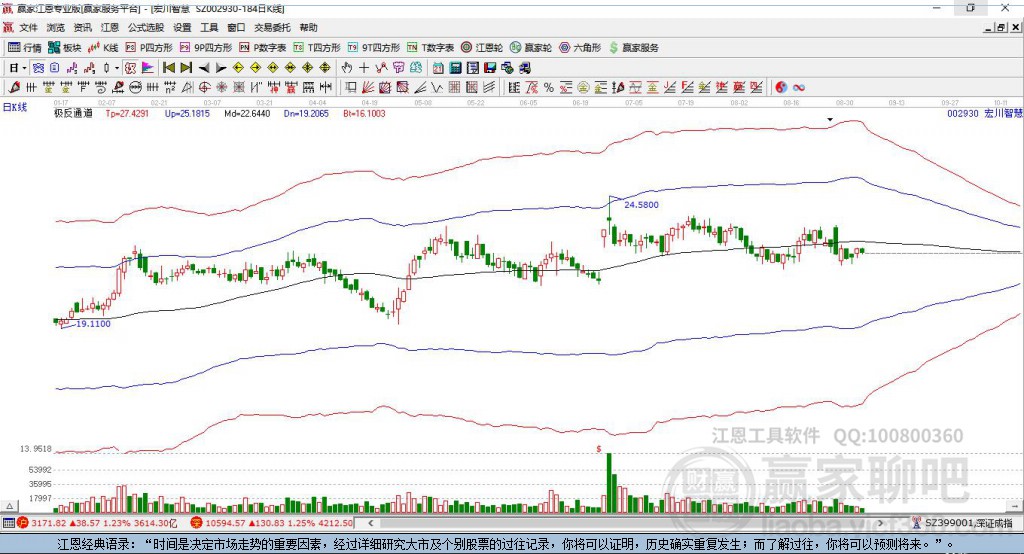Open the P四方形 tool

point(149,48)
